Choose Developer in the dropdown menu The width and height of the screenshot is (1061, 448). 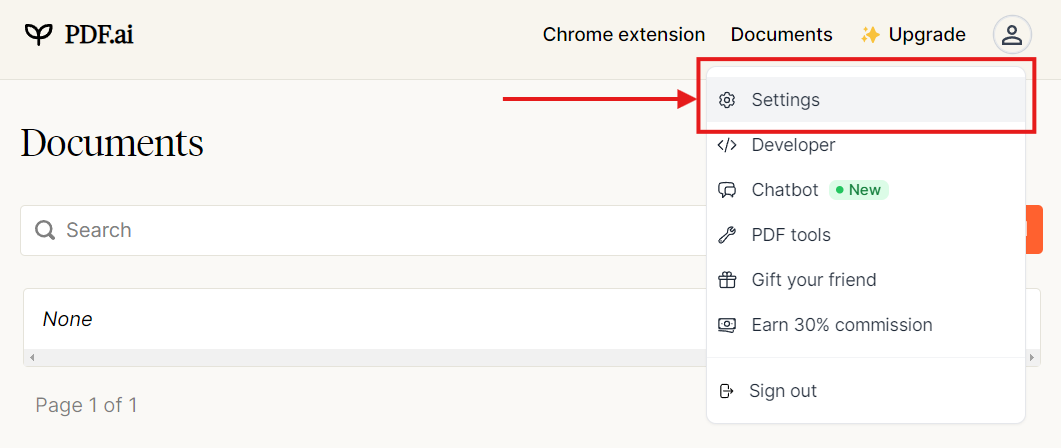pos(793,145)
